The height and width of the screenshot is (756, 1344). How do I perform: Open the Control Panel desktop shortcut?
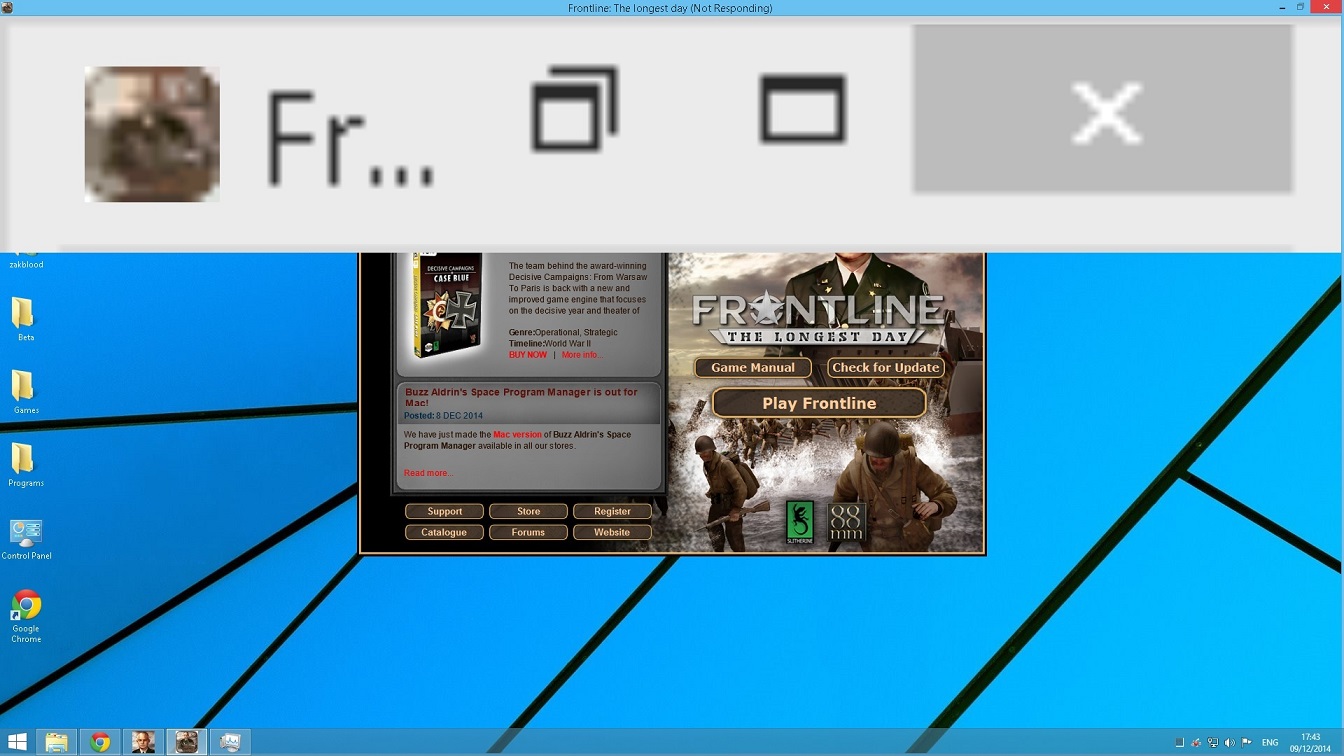(x=26, y=540)
